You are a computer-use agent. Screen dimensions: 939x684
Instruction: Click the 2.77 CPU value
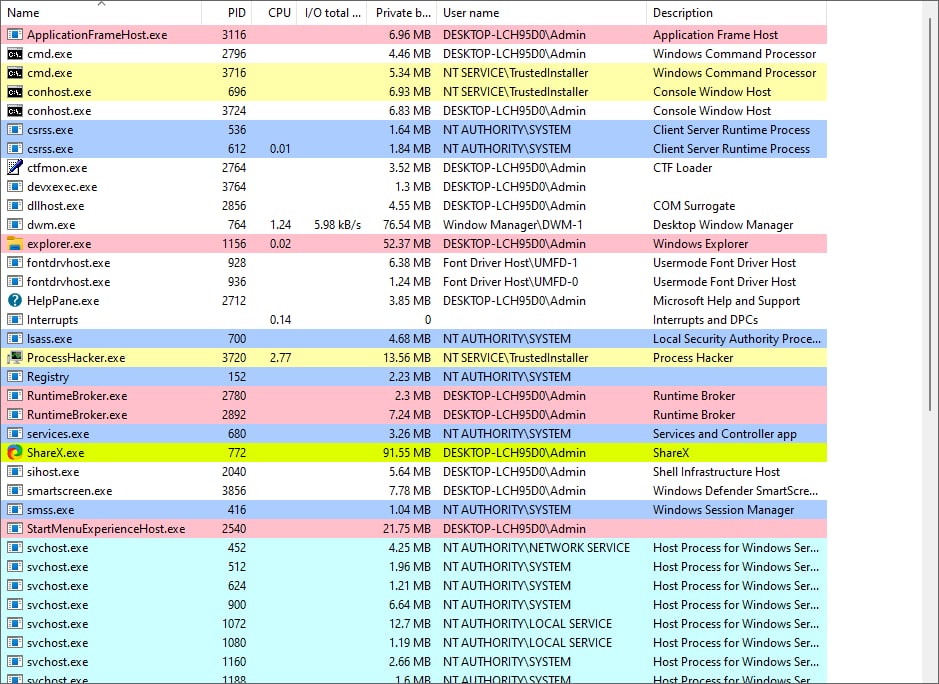coord(280,358)
